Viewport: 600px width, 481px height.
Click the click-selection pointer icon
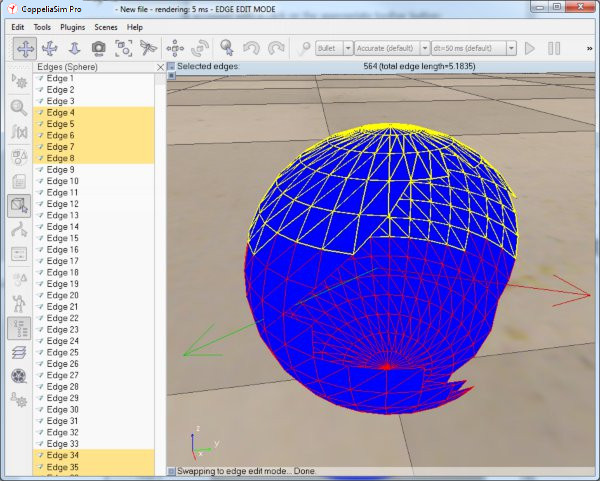(227, 49)
